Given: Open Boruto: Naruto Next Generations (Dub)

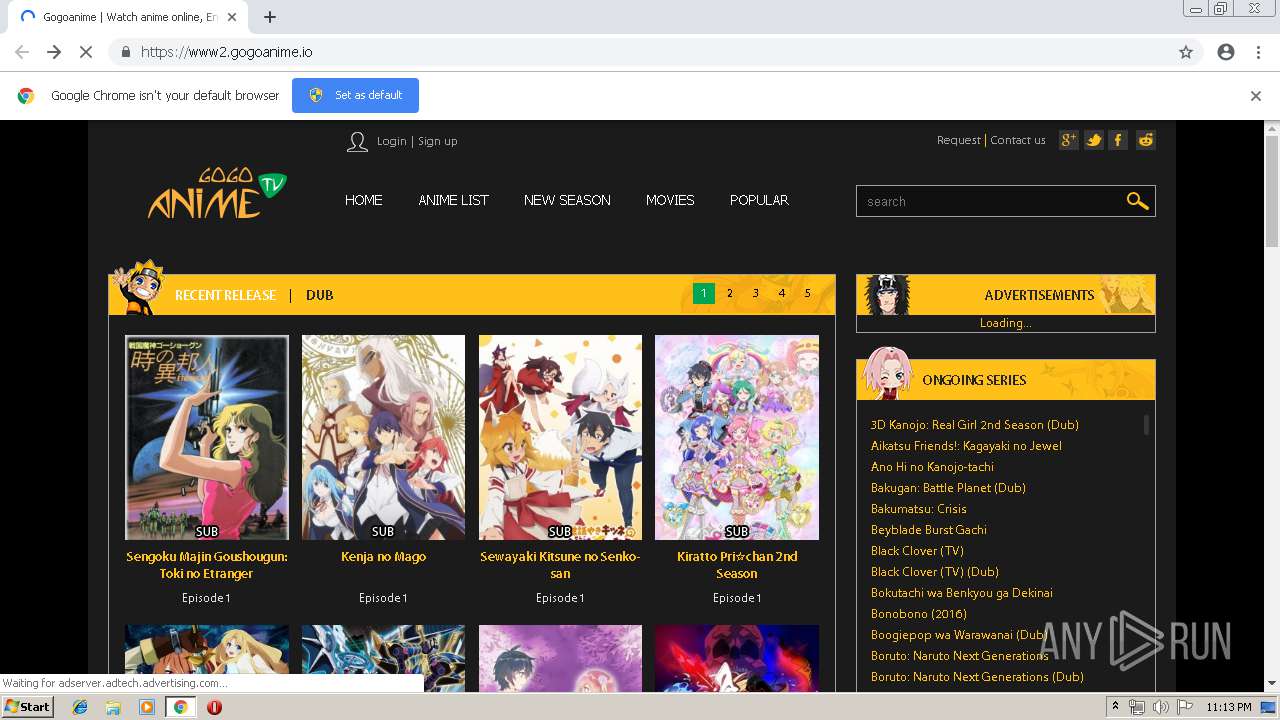Looking at the screenshot, I should click(977, 677).
